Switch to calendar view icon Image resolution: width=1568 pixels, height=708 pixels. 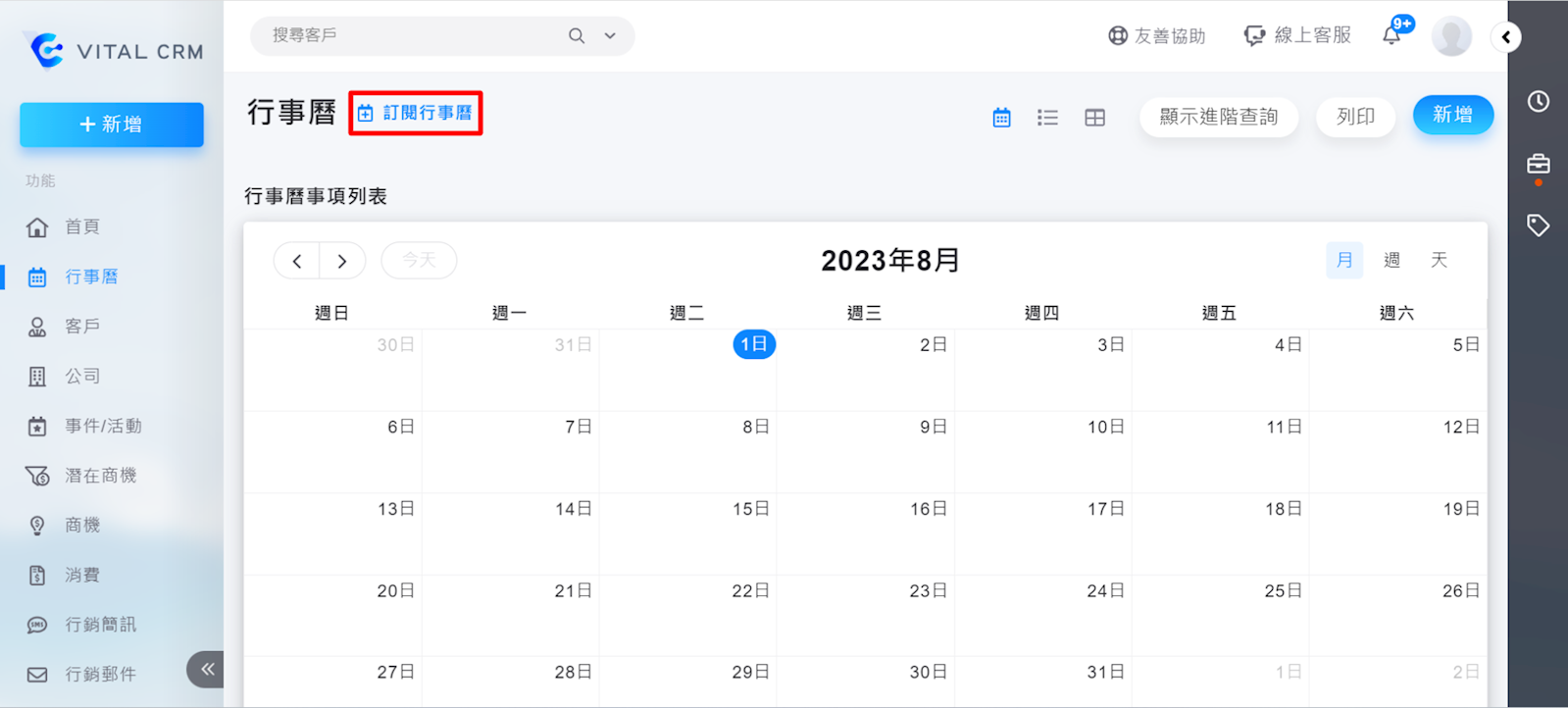tap(1001, 118)
